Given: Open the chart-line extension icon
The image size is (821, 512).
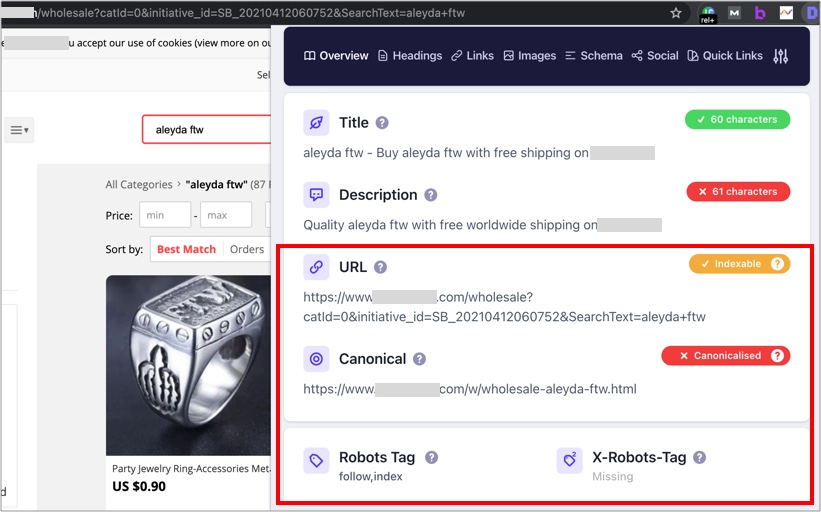Looking at the screenshot, I should point(786,13).
